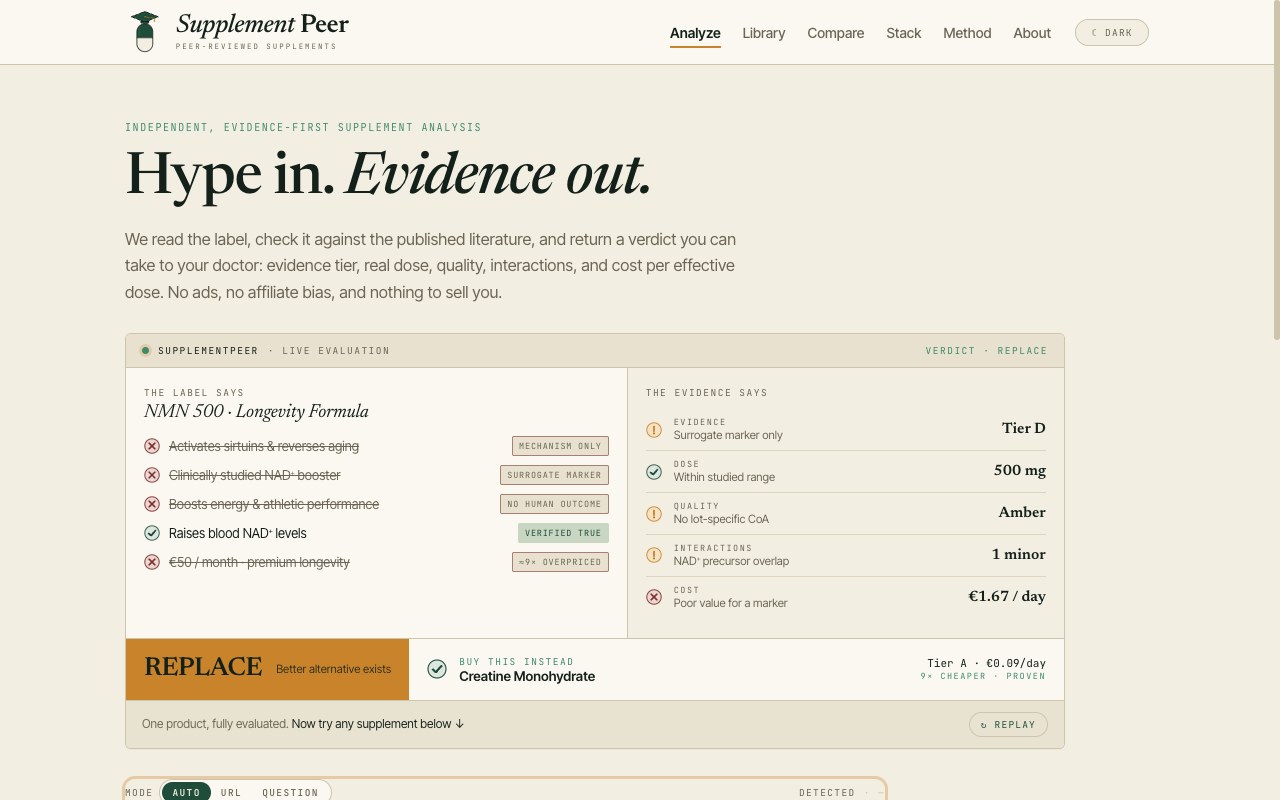Click the check icon beside 'Buy this instead'
The image size is (1280, 800).
pos(437,669)
